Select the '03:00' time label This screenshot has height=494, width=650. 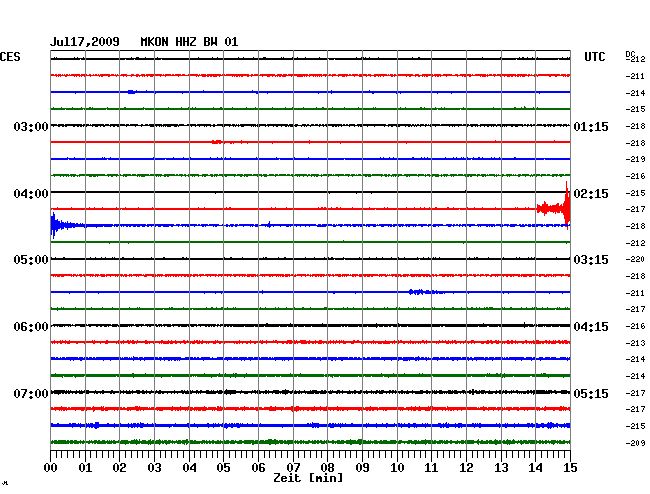(31, 126)
